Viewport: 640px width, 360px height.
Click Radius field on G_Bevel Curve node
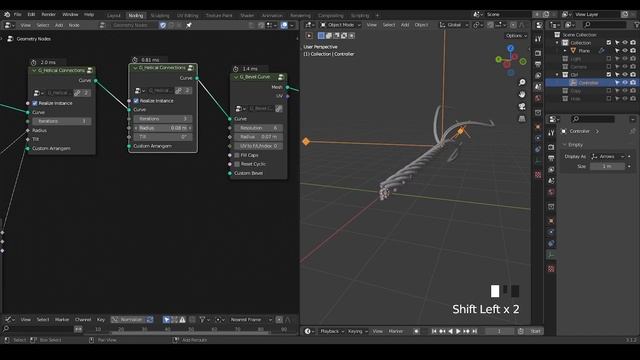pos(258,137)
